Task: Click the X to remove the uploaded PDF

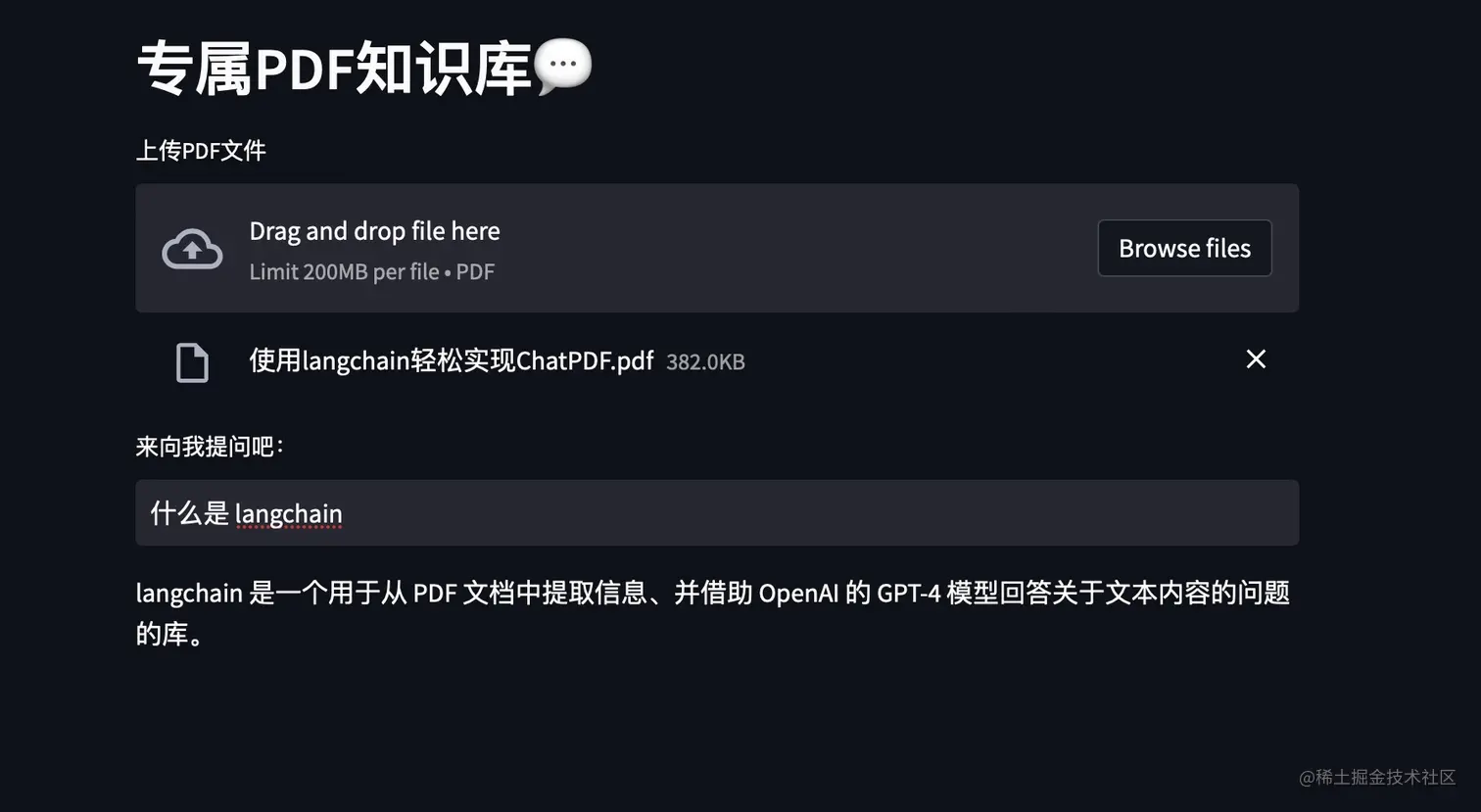Action: pyautogui.click(x=1256, y=359)
